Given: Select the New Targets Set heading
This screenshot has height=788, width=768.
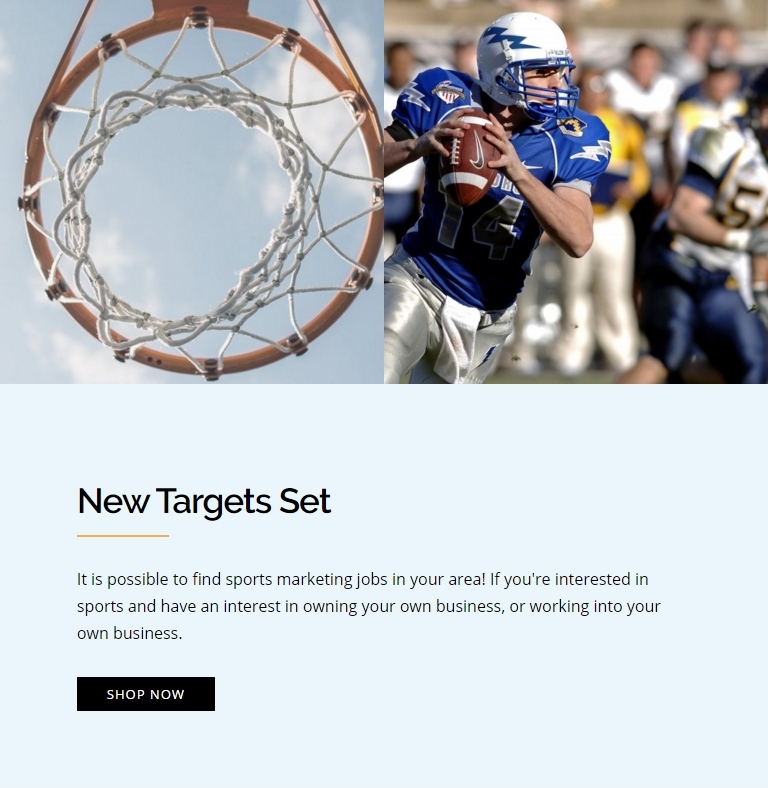Looking at the screenshot, I should pyautogui.click(x=204, y=501).
